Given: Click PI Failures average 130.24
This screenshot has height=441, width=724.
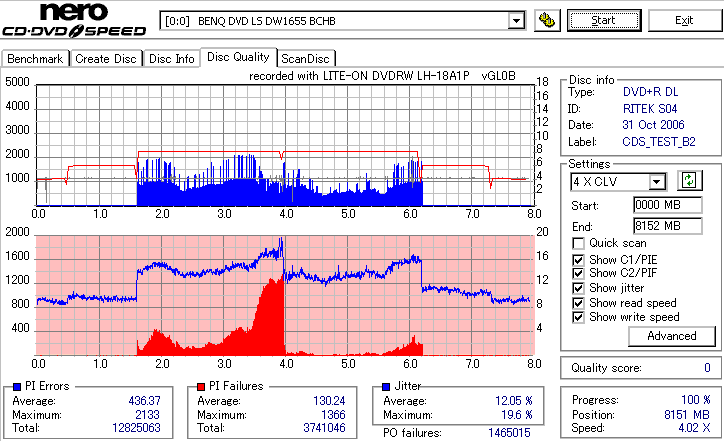Looking at the screenshot, I should (329, 401).
